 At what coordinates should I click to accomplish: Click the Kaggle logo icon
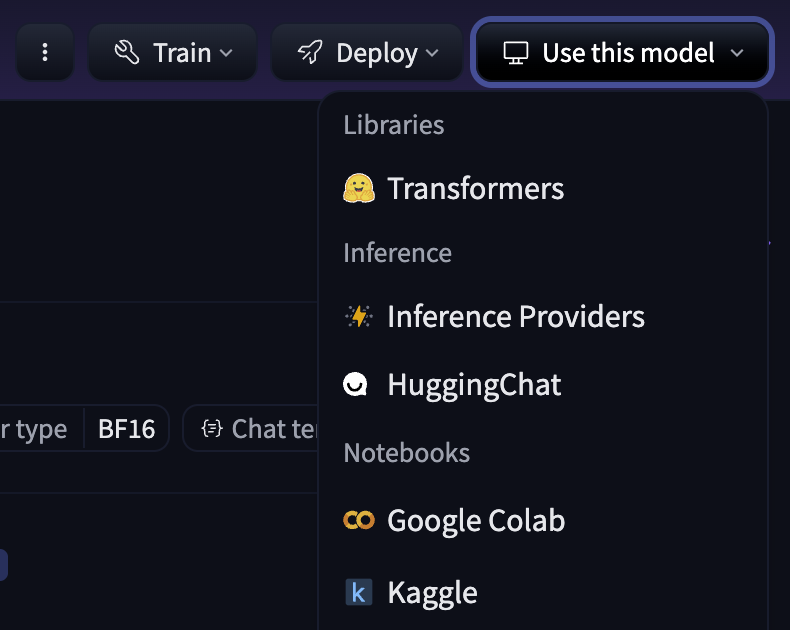pos(358,592)
